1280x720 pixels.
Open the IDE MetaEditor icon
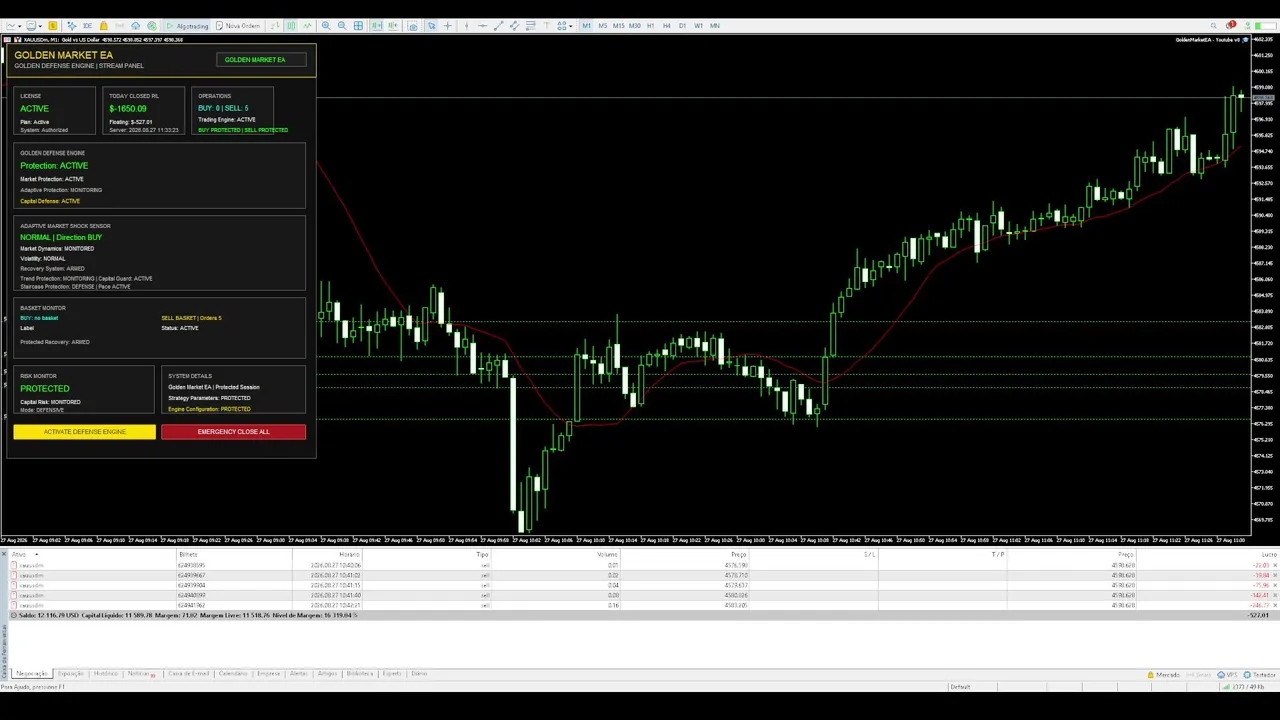point(87,26)
